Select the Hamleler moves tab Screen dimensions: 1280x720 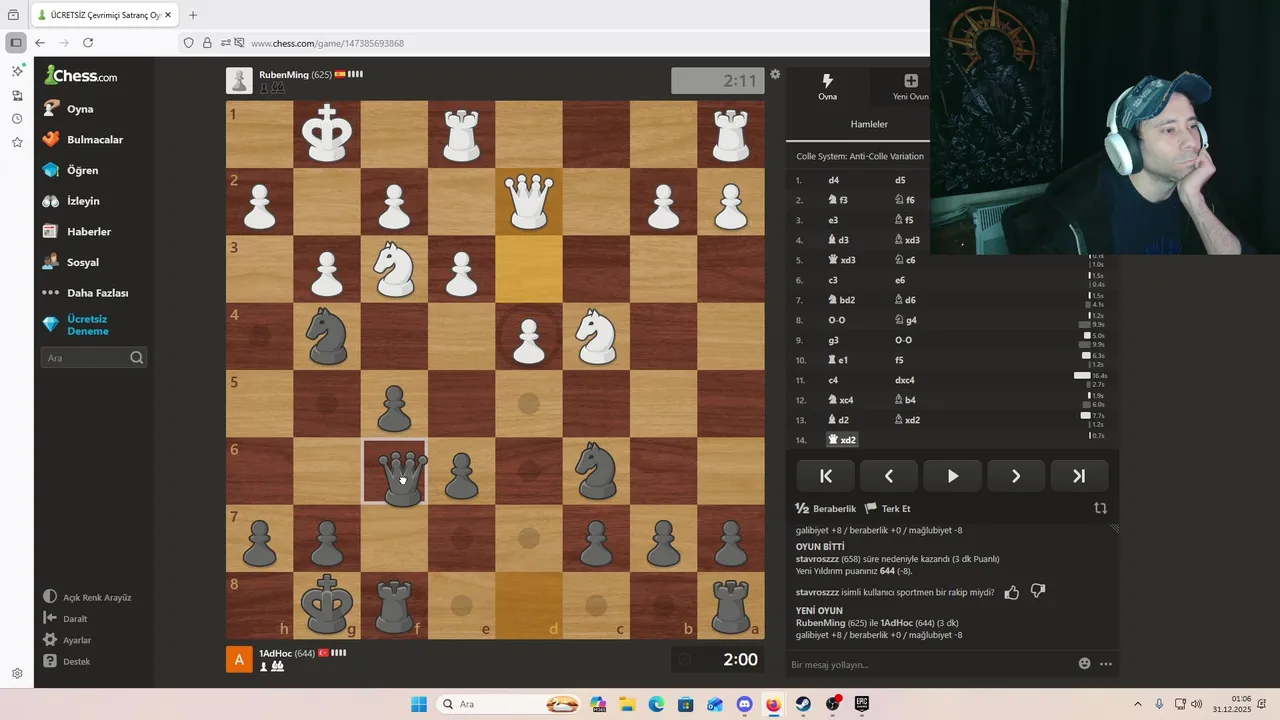click(x=869, y=124)
